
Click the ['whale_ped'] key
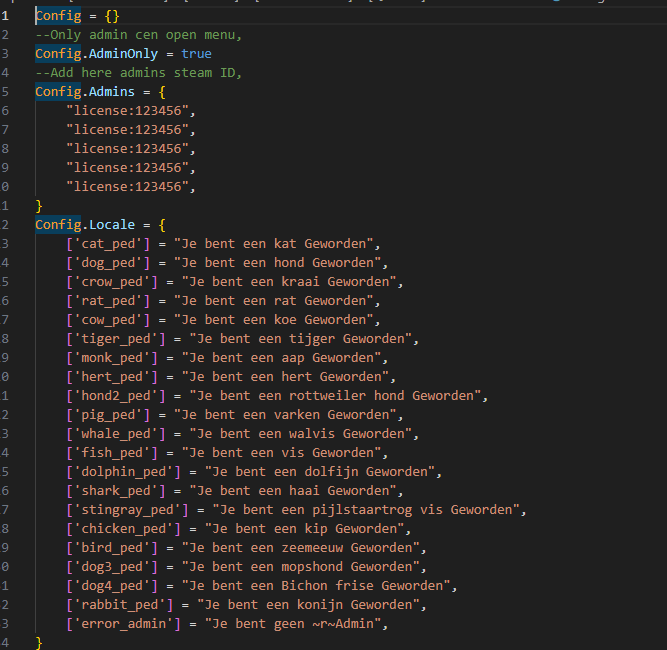pyautogui.click(x=116, y=434)
